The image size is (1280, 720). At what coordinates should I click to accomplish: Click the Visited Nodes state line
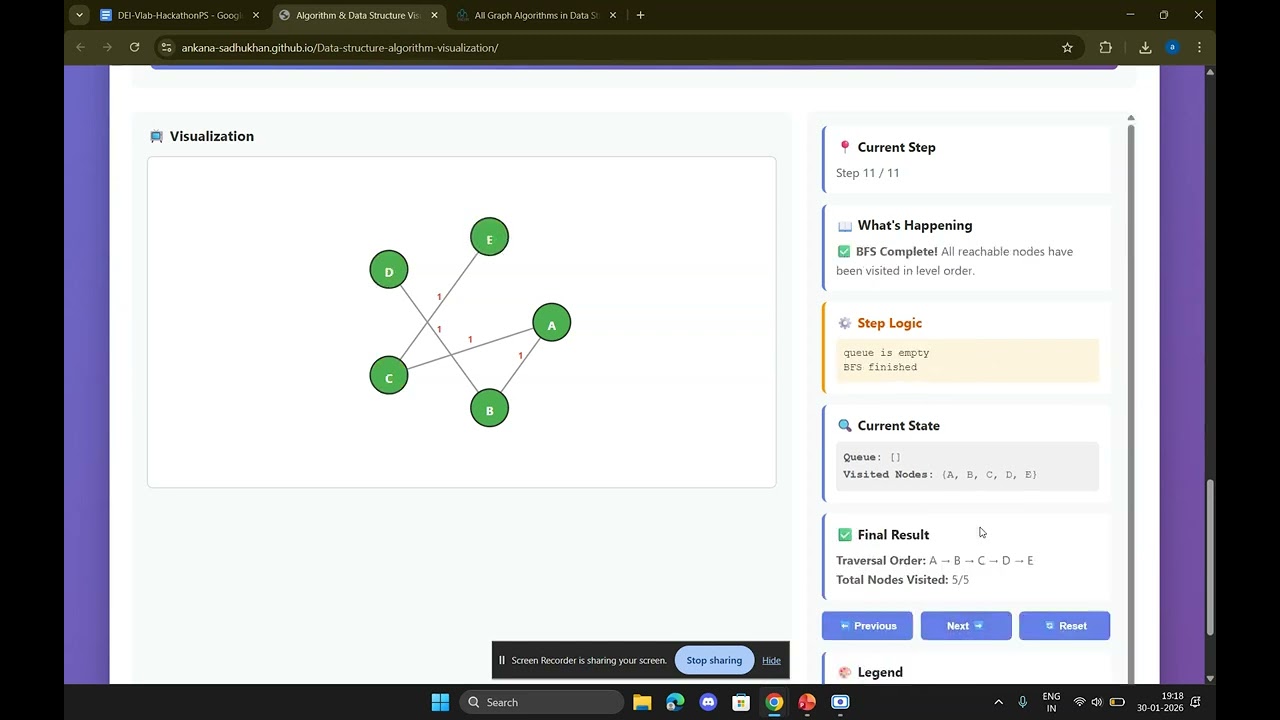coord(940,475)
